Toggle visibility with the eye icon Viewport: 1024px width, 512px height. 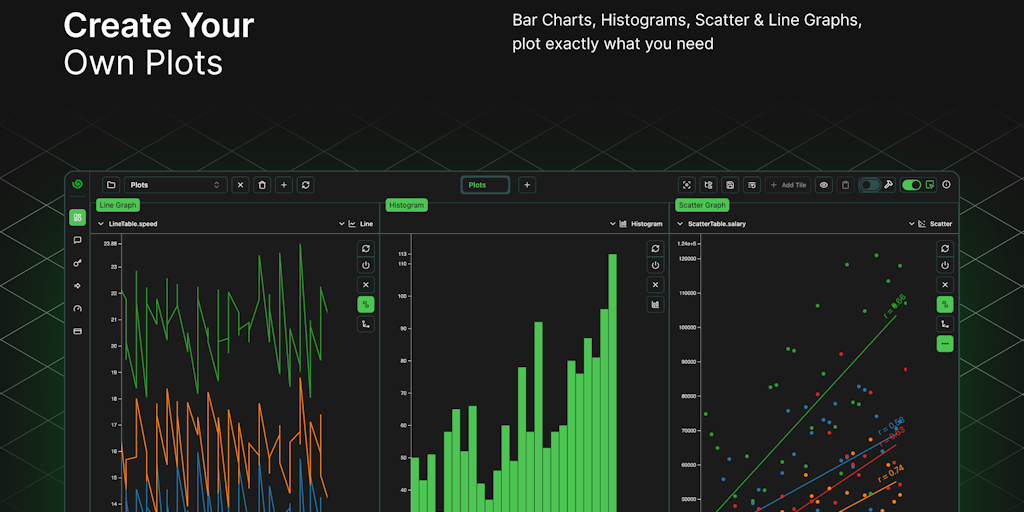[824, 185]
